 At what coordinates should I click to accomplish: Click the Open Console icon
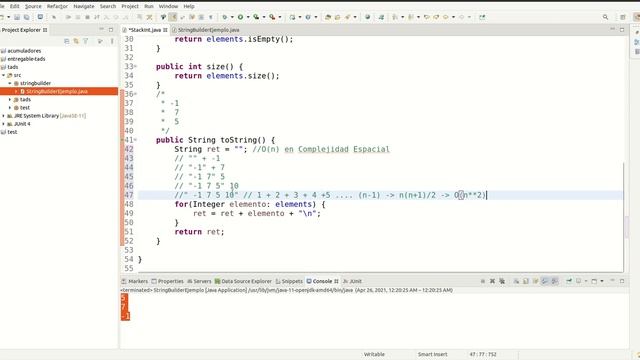pyautogui.click(x=595, y=281)
